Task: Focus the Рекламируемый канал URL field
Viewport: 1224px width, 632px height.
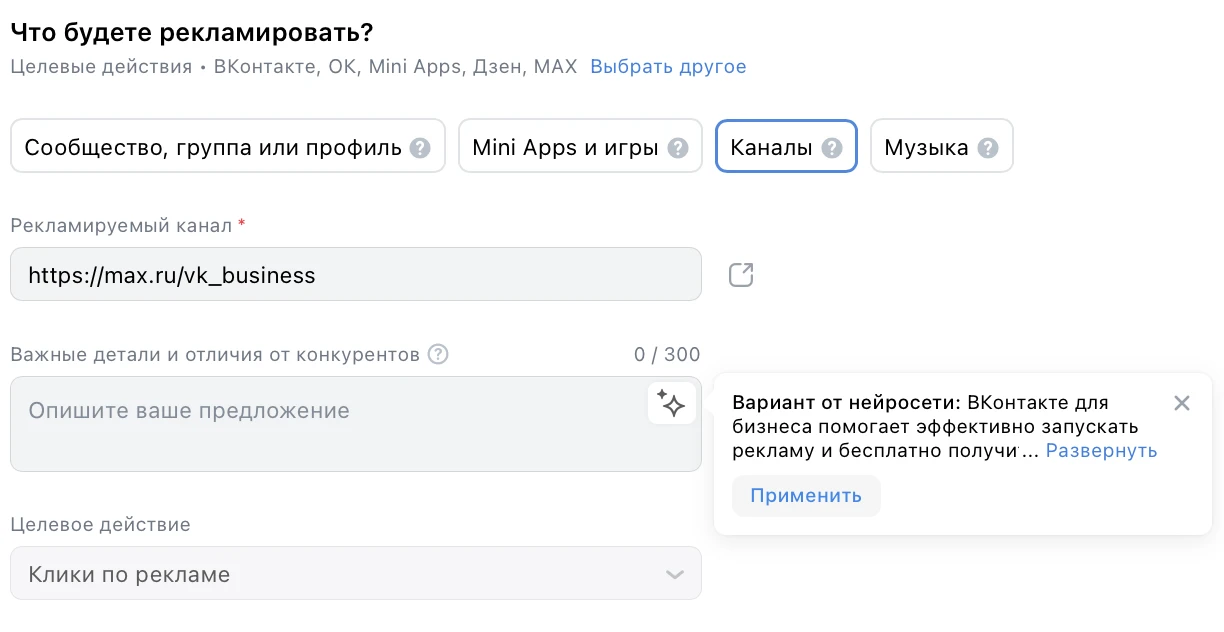Action: click(x=356, y=274)
